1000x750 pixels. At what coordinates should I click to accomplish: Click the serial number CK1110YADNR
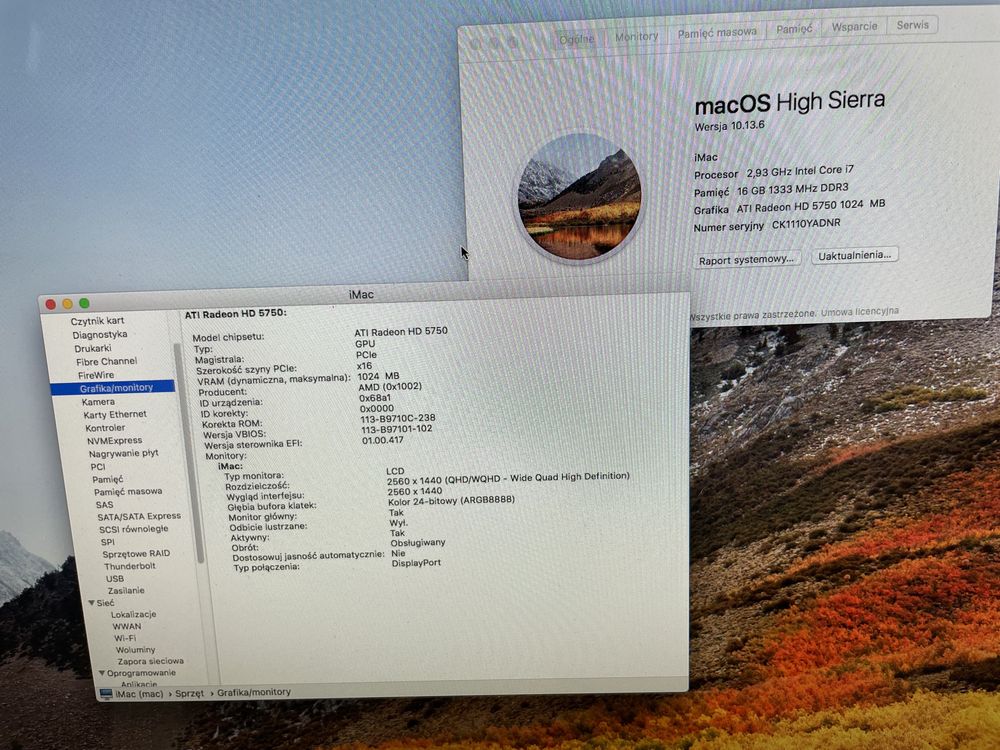coord(806,224)
